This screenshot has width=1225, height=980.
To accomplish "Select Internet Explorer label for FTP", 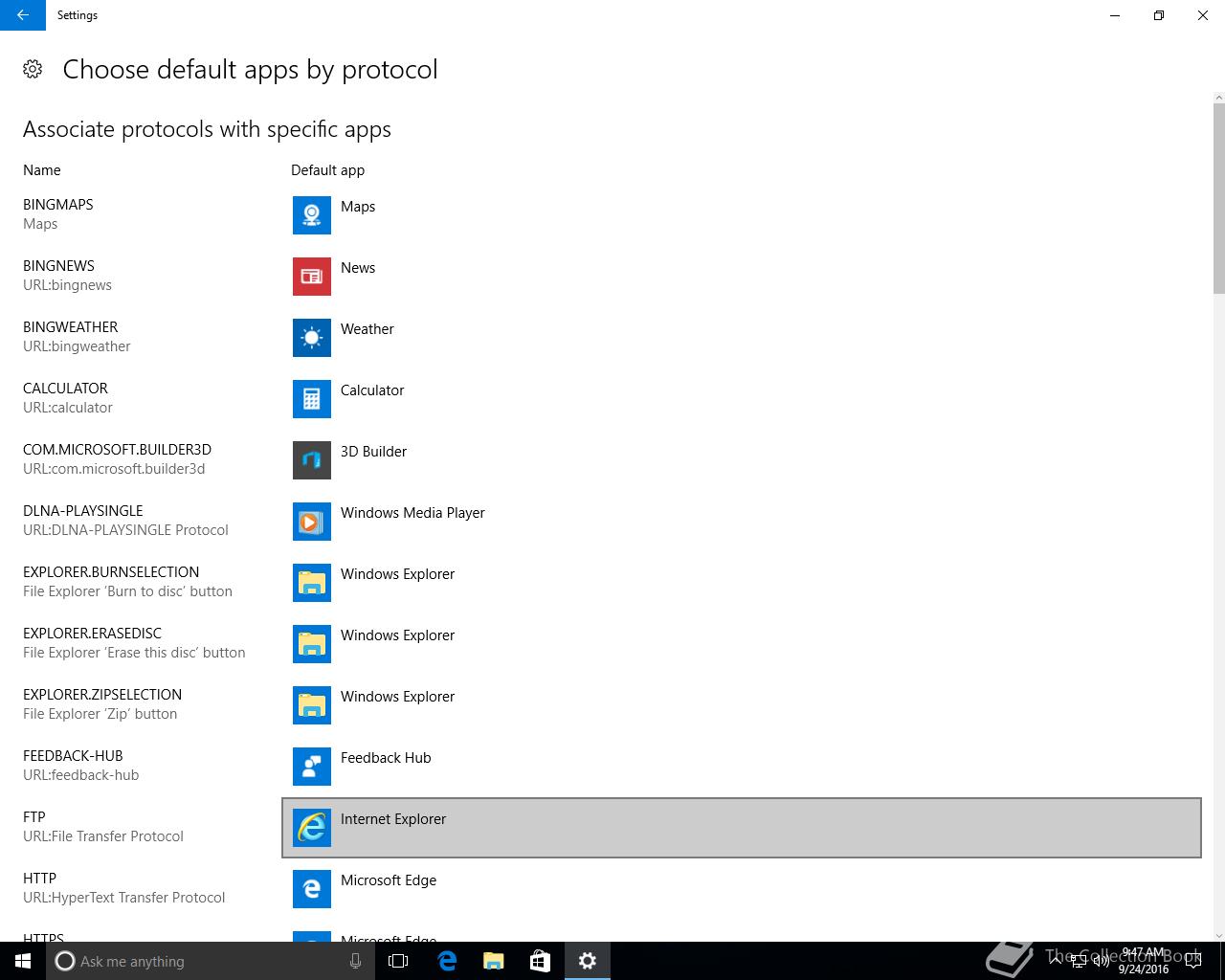I will [393, 819].
